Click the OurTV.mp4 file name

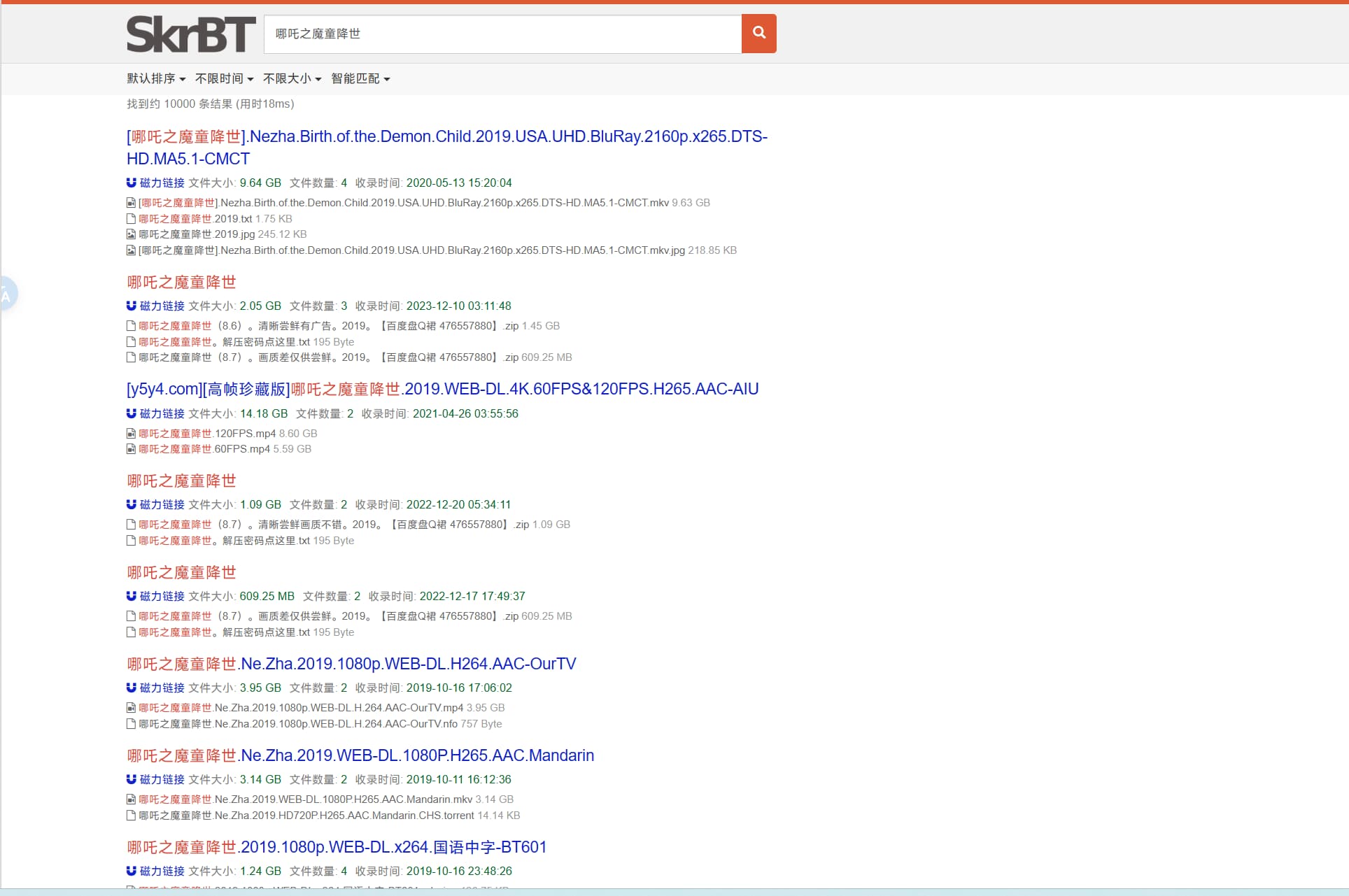(x=301, y=708)
